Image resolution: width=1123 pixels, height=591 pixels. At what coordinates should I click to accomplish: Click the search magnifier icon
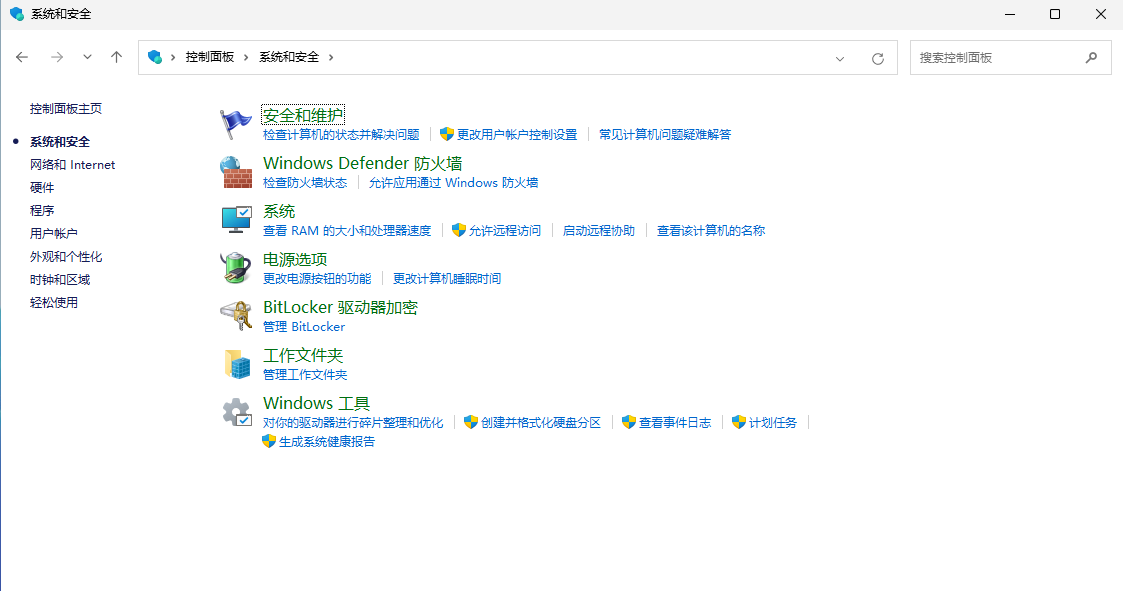coord(1091,57)
